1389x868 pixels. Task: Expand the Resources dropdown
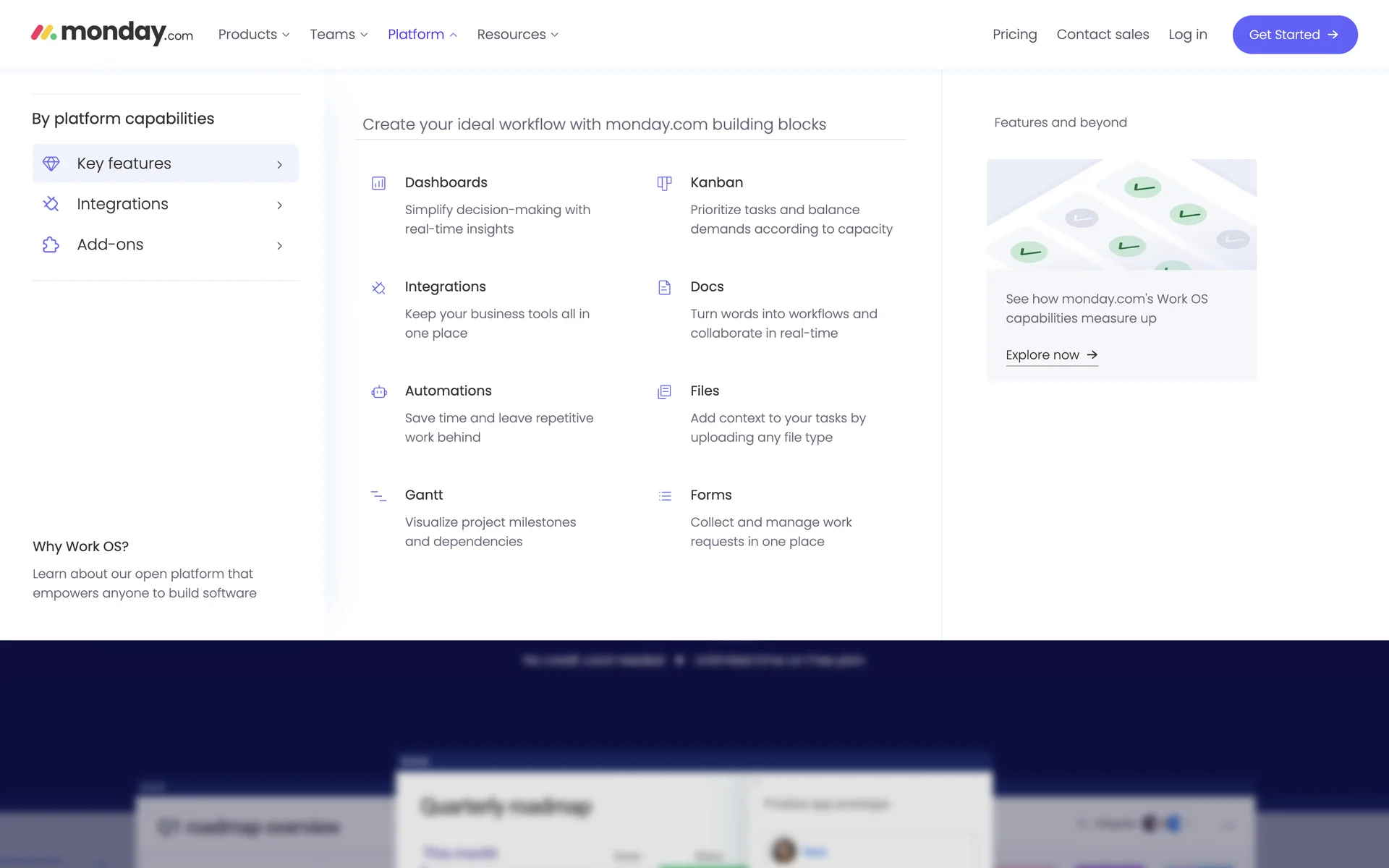[517, 35]
